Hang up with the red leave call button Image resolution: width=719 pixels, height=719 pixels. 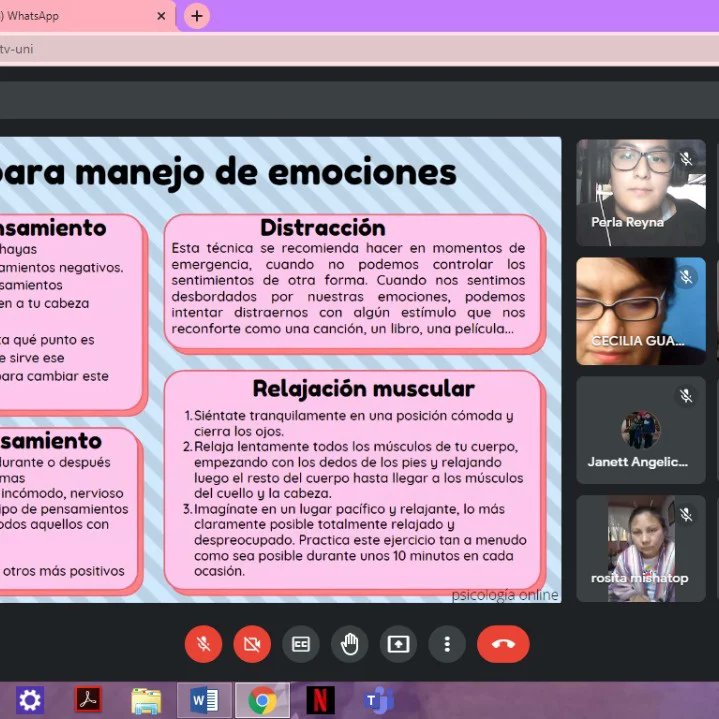pos(503,644)
